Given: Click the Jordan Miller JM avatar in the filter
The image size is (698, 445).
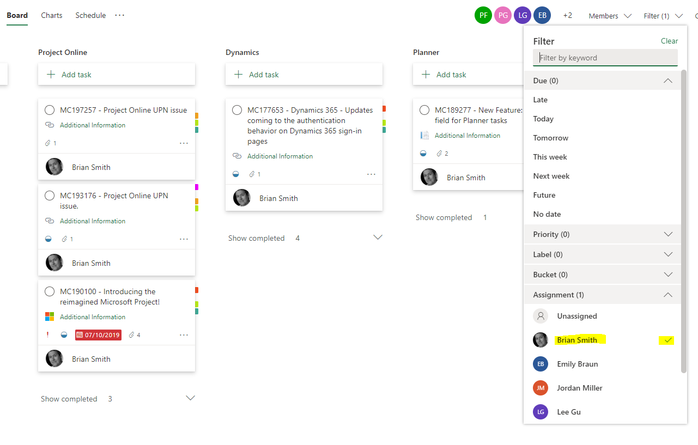Looking at the screenshot, I should point(540,388).
